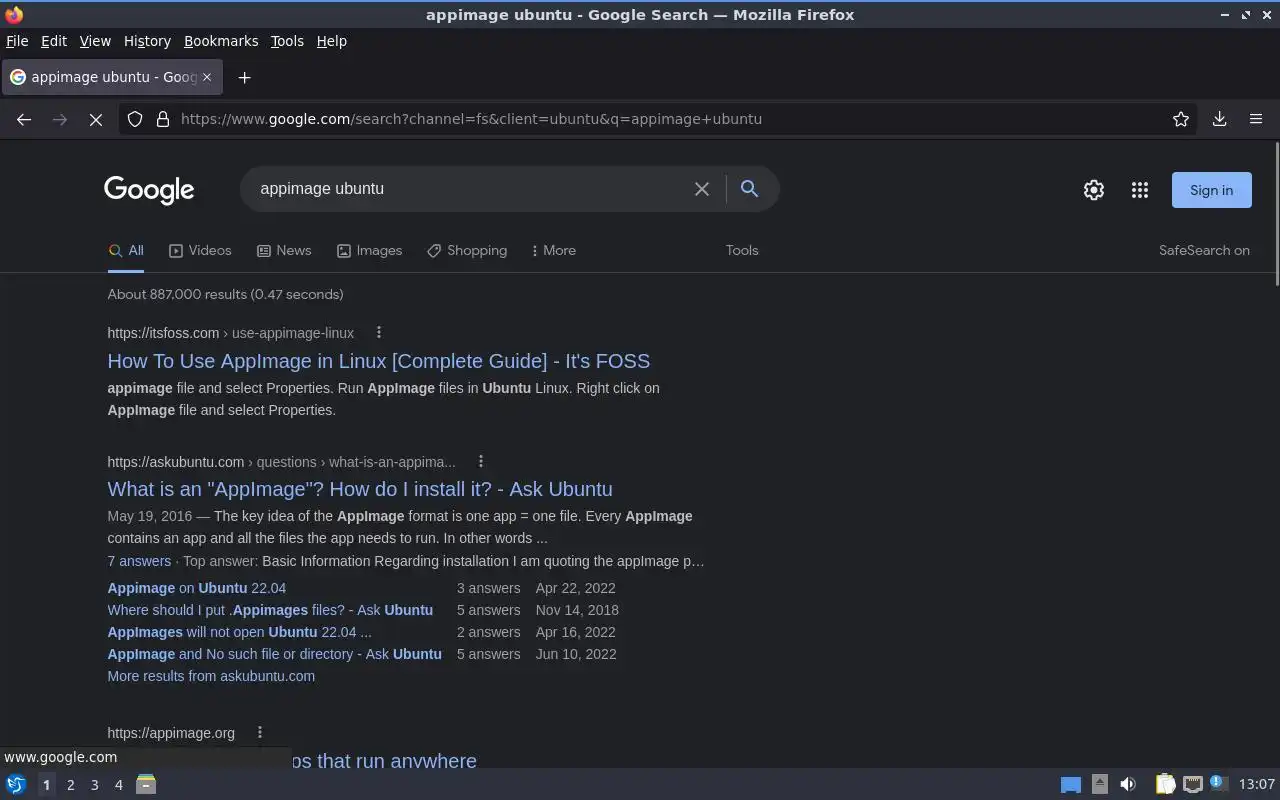Click the https://itsfoss.com result URL

click(163, 333)
